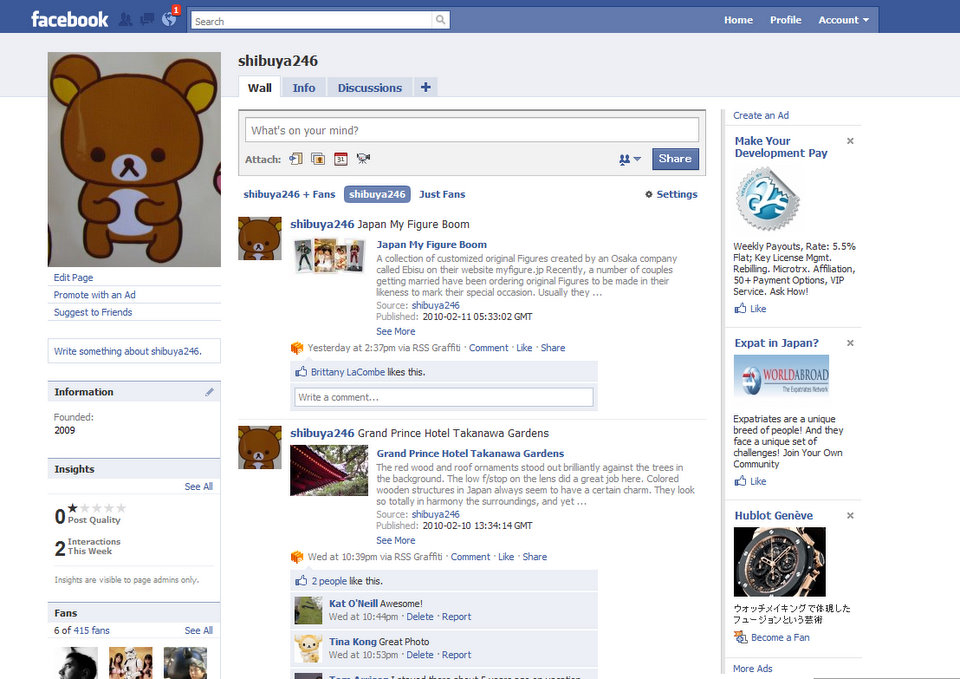Click See More under Takanawa Gardens post
960x679 pixels.
pyautogui.click(x=396, y=540)
